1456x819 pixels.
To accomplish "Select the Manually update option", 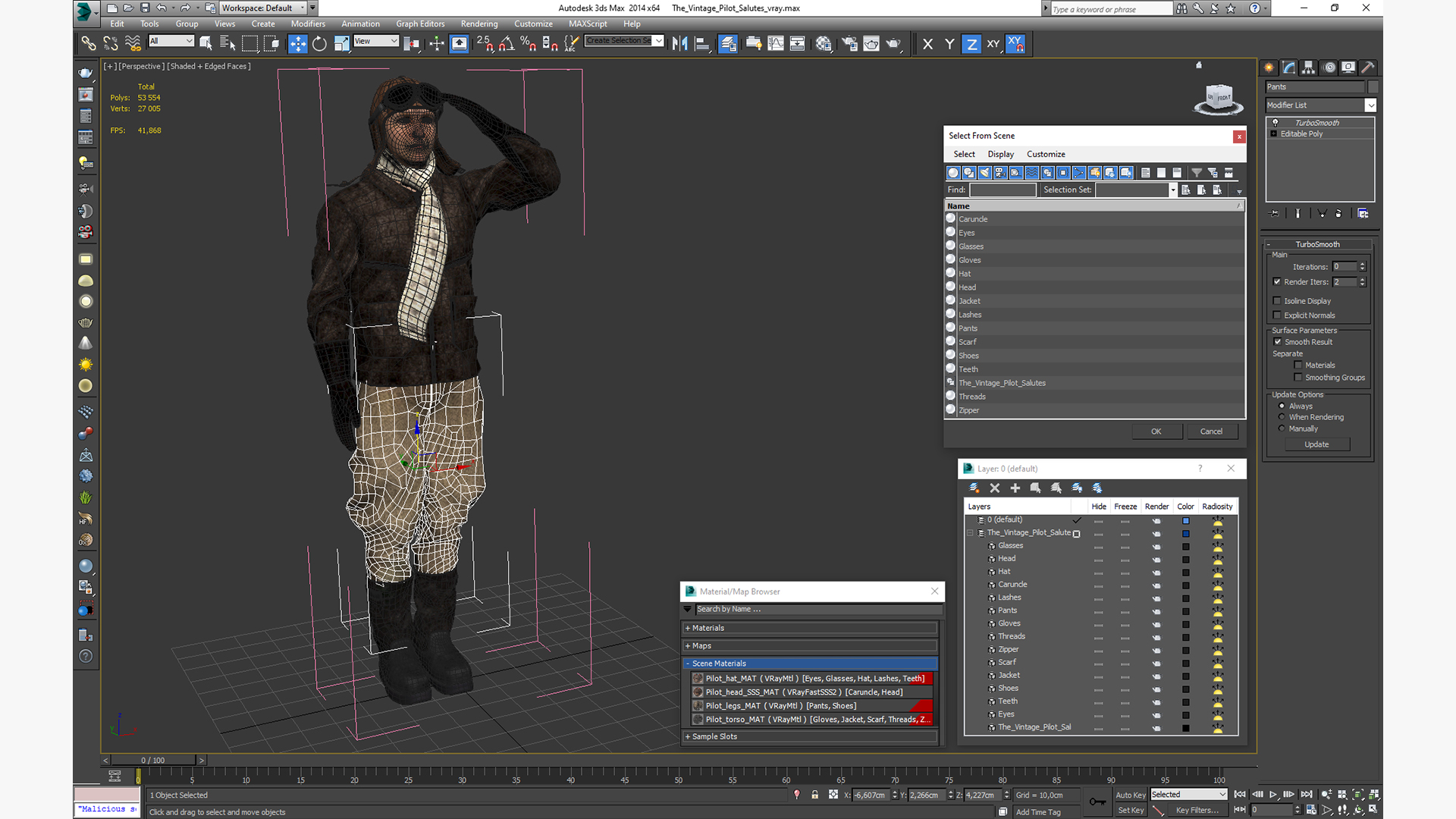I will click(1282, 428).
